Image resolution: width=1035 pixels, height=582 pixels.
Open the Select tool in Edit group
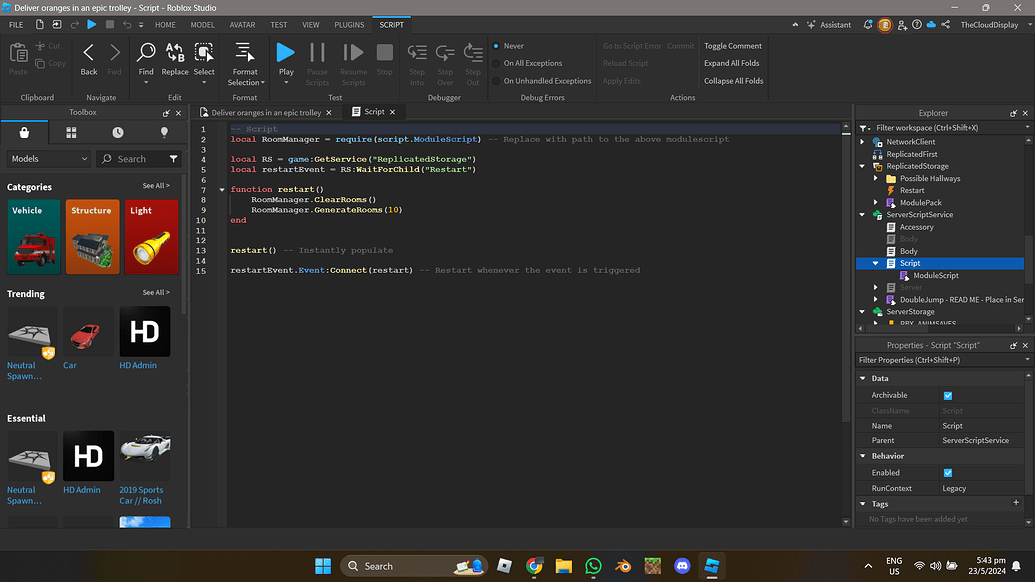(204, 52)
